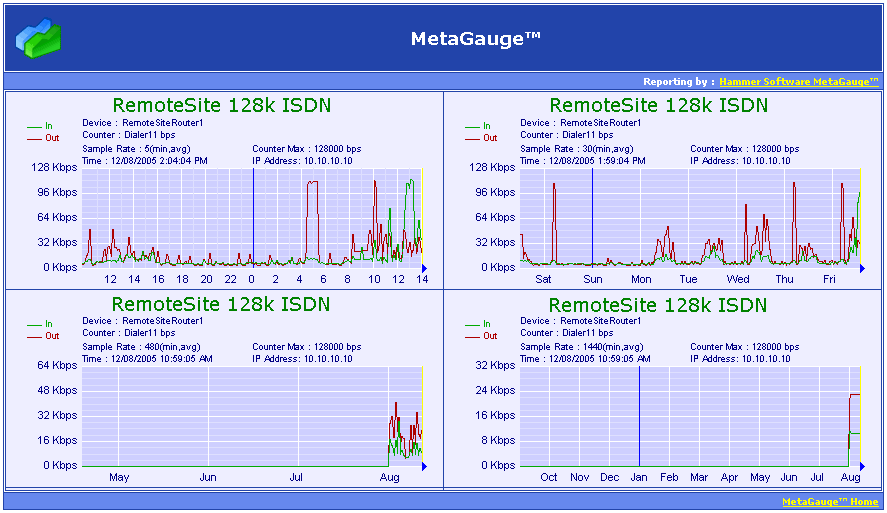Image resolution: width=887 pixels, height=513 pixels.
Task: Select 'Sample Rate : 5(min,avg)' text
Action: pyautogui.click(x=136, y=149)
